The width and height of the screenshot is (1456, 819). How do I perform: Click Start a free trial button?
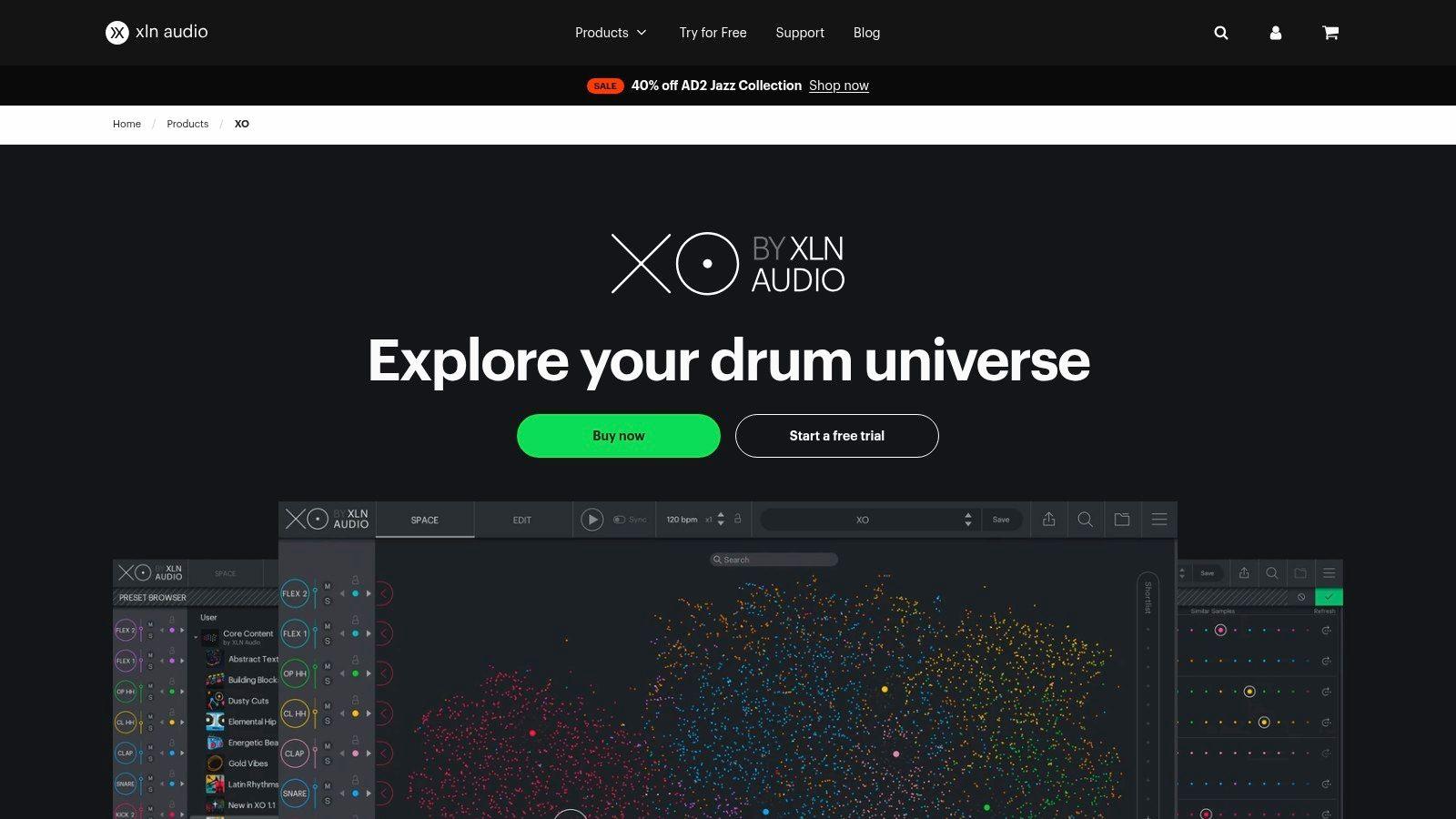click(x=837, y=436)
